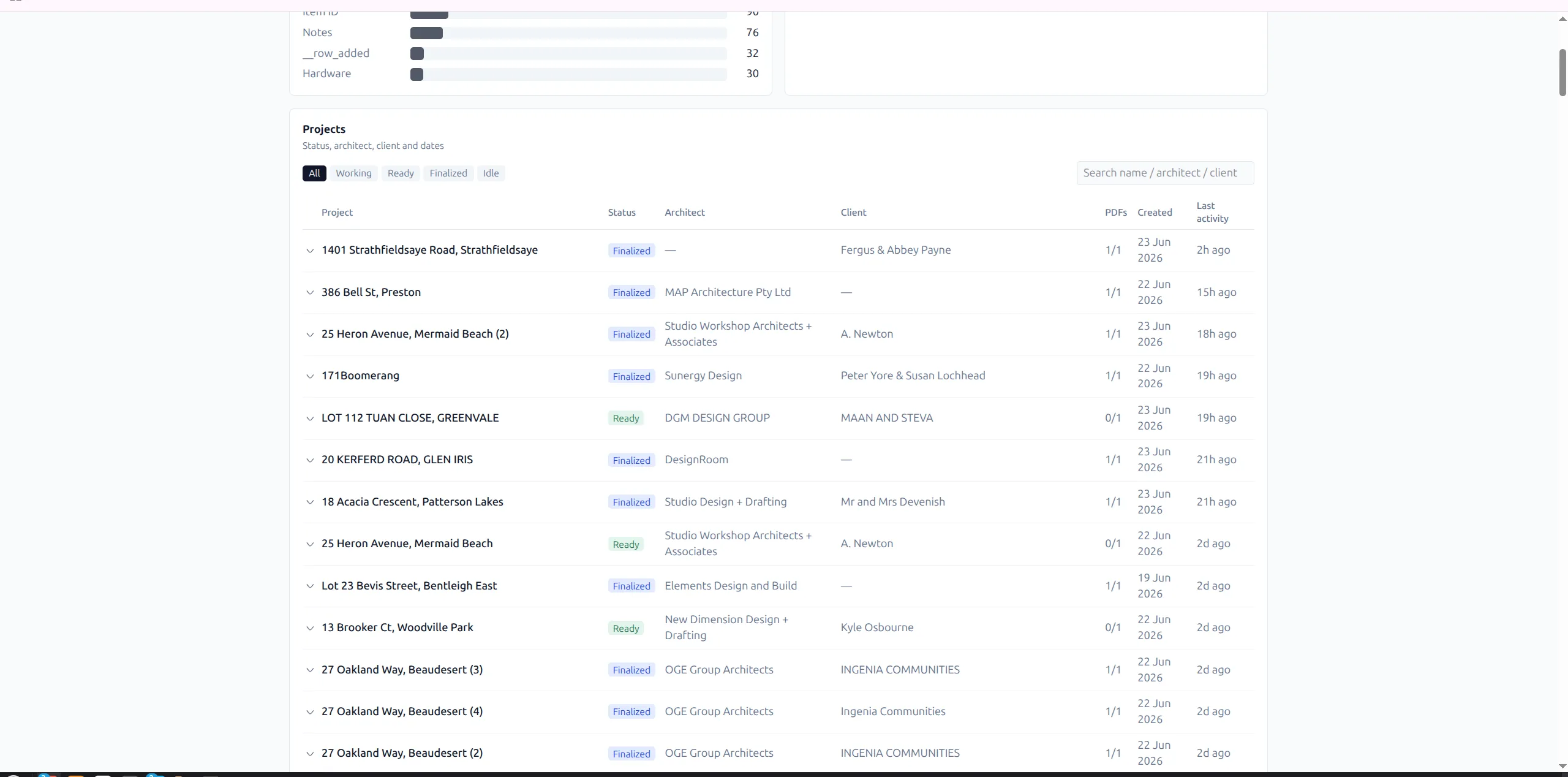Viewport: 1568px width, 777px height.
Task: Expand the 27 Oakland Way, Beaudesert (4) chevron
Action: coord(310,711)
